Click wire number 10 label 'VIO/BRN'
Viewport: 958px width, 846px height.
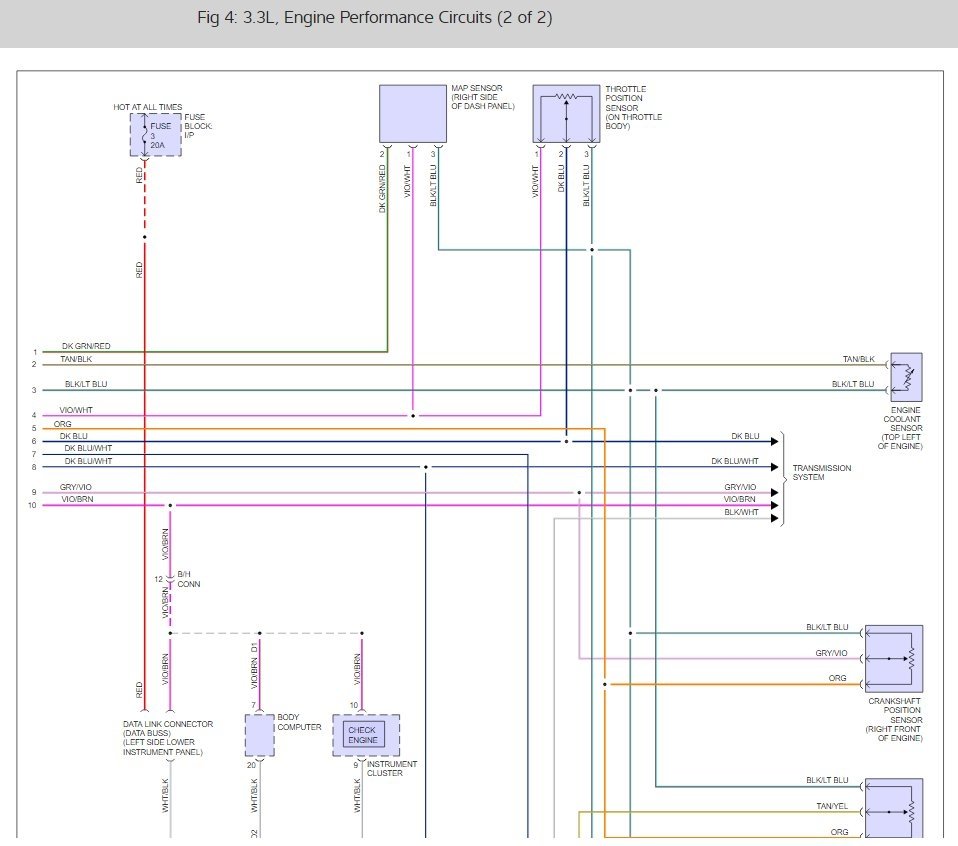78,499
